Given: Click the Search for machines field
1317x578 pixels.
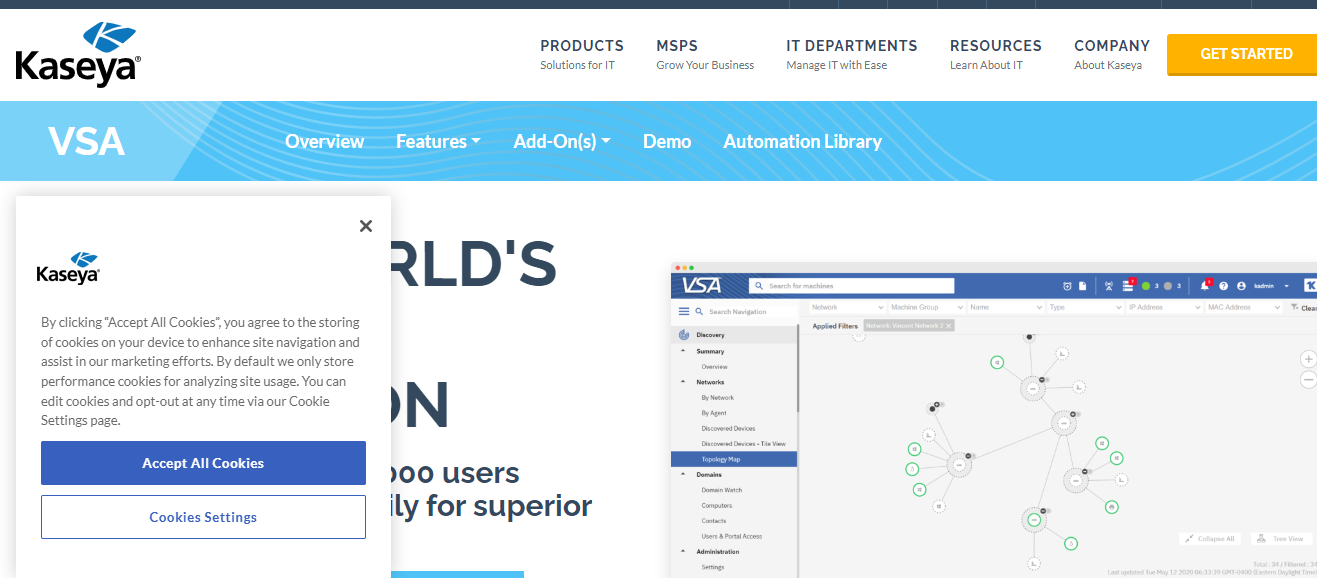Looking at the screenshot, I should pyautogui.click(x=851, y=286).
